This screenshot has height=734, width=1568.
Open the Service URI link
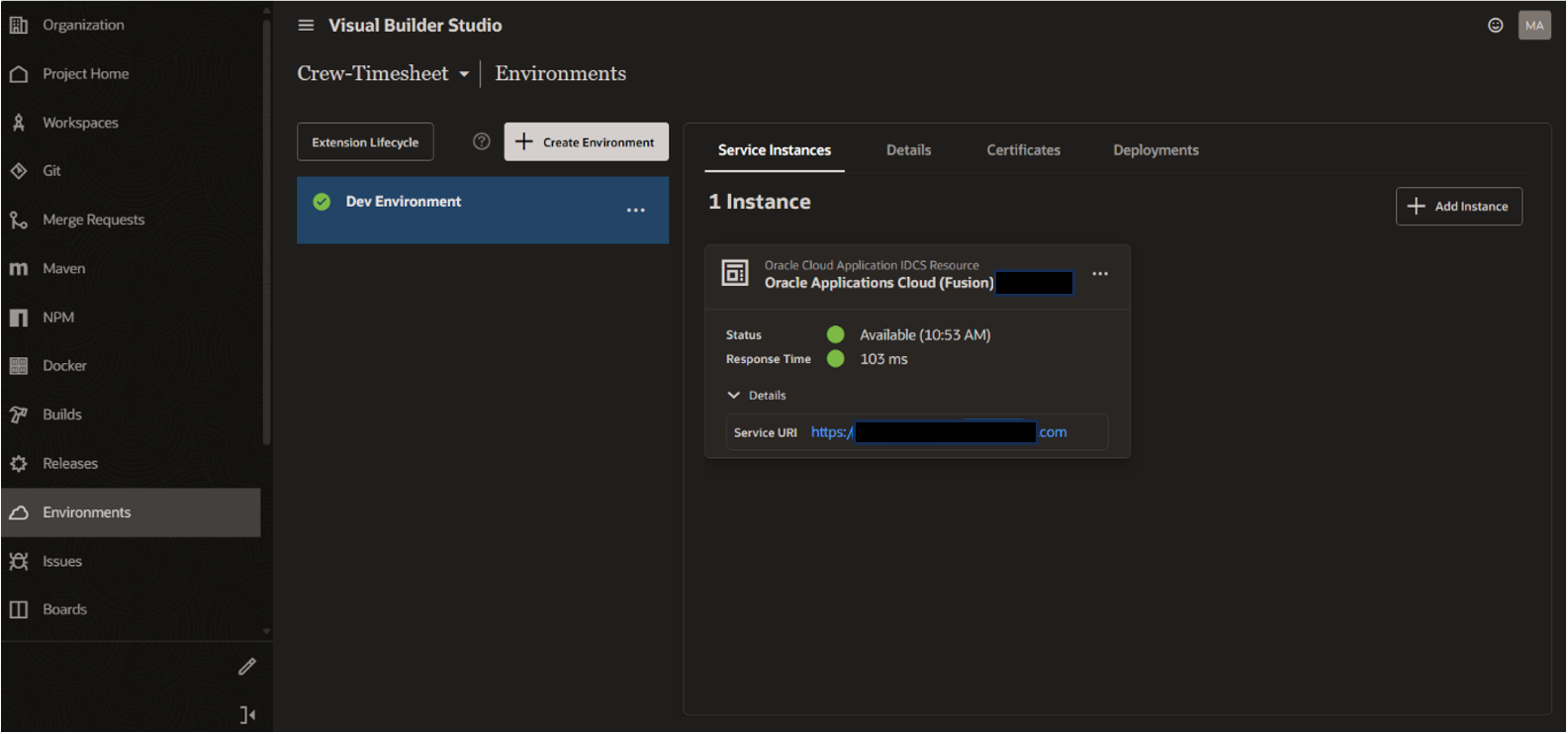(831, 432)
